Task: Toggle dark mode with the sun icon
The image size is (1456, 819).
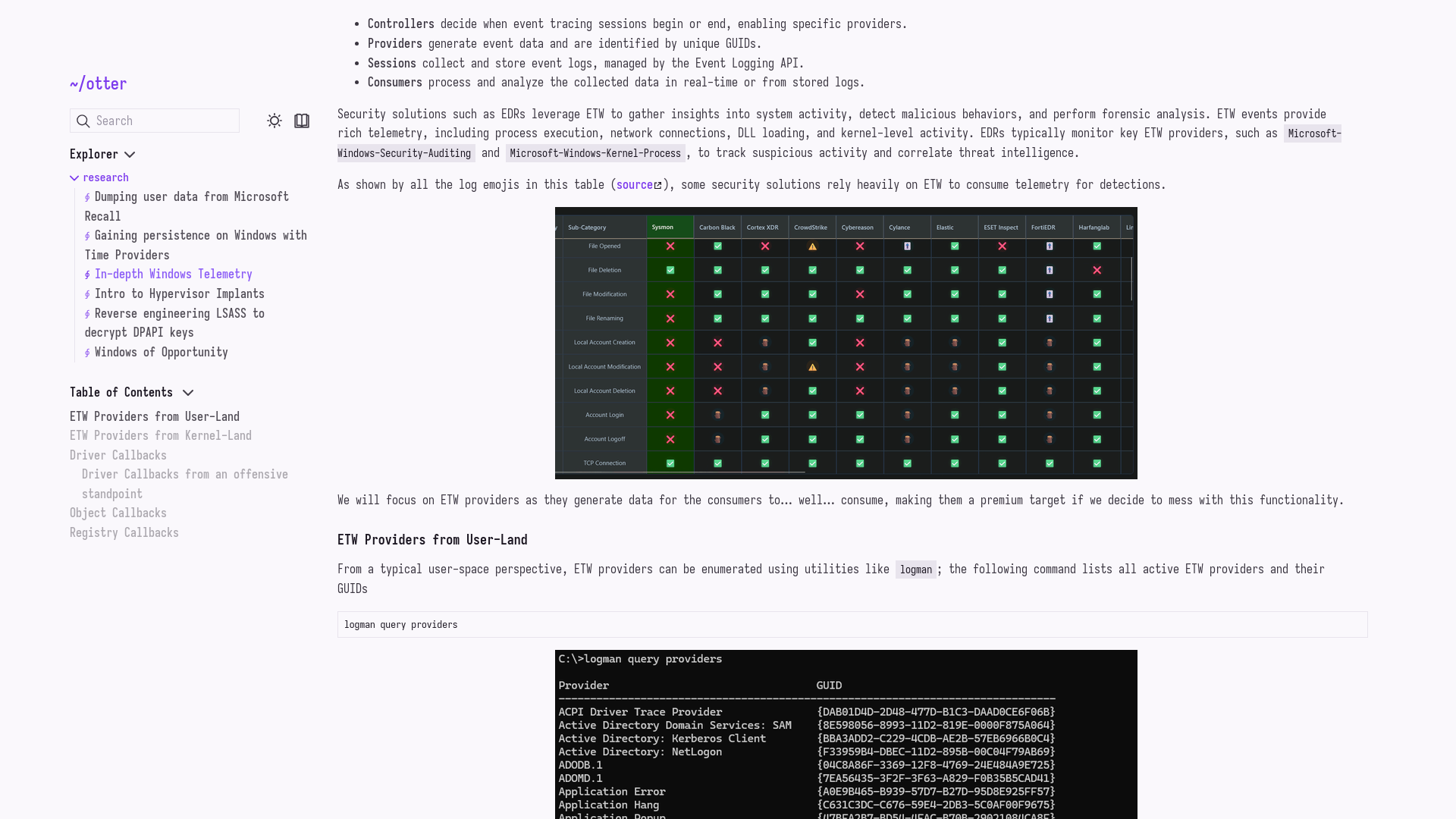Action: point(275,121)
